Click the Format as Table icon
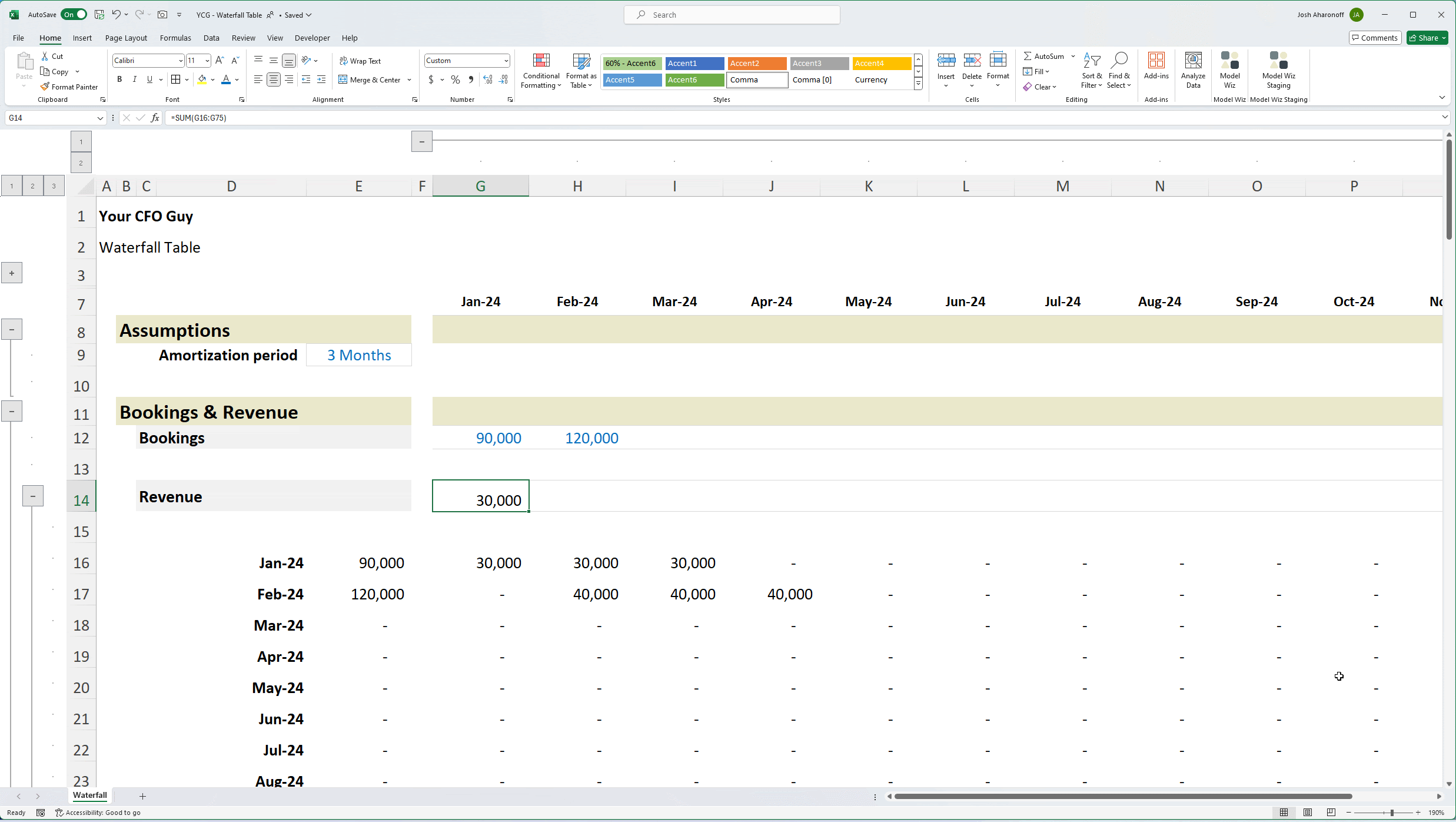1456x822 pixels. point(580,71)
